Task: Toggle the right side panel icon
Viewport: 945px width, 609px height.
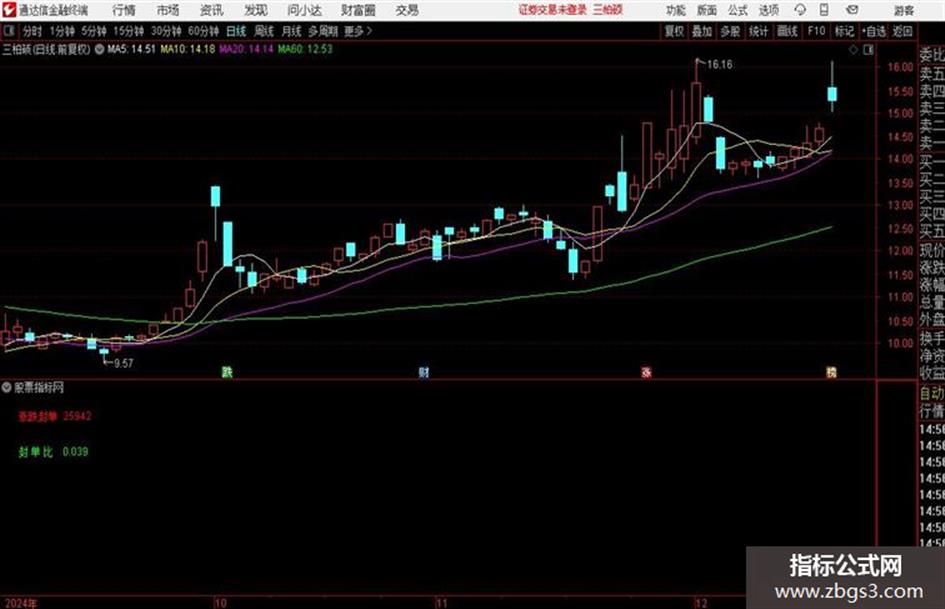Action: tap(868, 50)
